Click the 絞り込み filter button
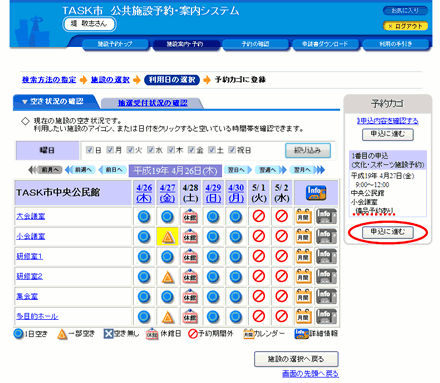Viewport: 440px width, 383px height. tap(308, 150)
